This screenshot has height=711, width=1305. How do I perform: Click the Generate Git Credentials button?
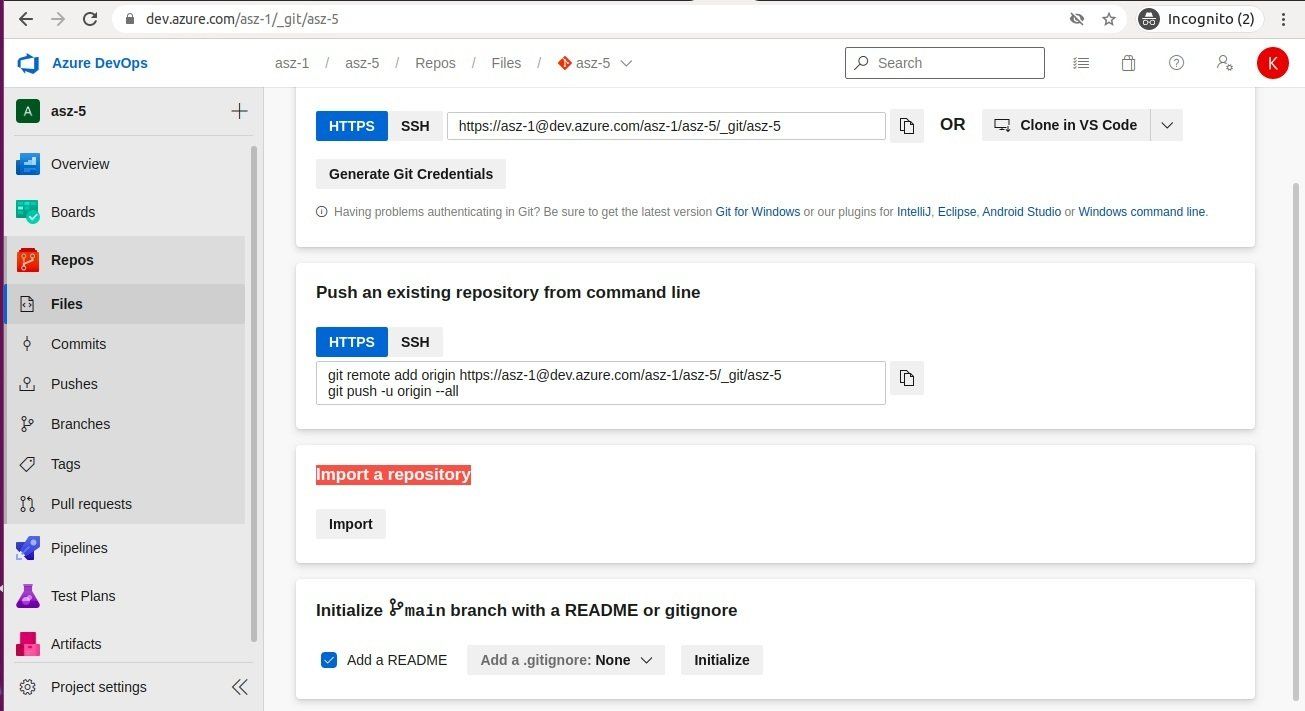point(411,174)
